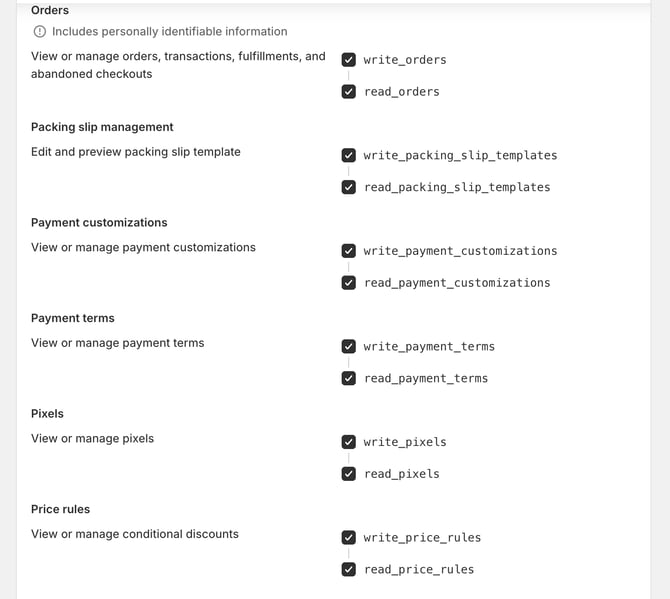Toggle the read_orders checkbox
The width and height of the screenshot is (670, 599).
[x=348, y=92]
